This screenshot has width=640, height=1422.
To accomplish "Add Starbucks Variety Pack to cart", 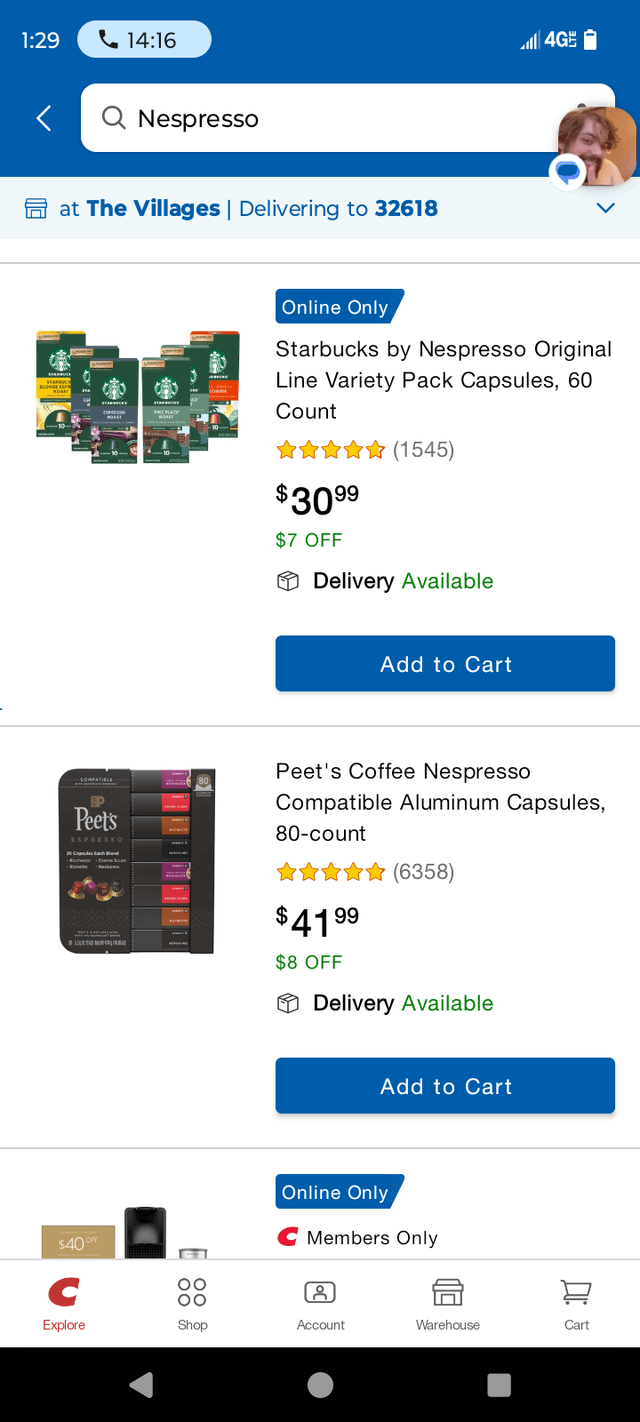I will [445, 664].
